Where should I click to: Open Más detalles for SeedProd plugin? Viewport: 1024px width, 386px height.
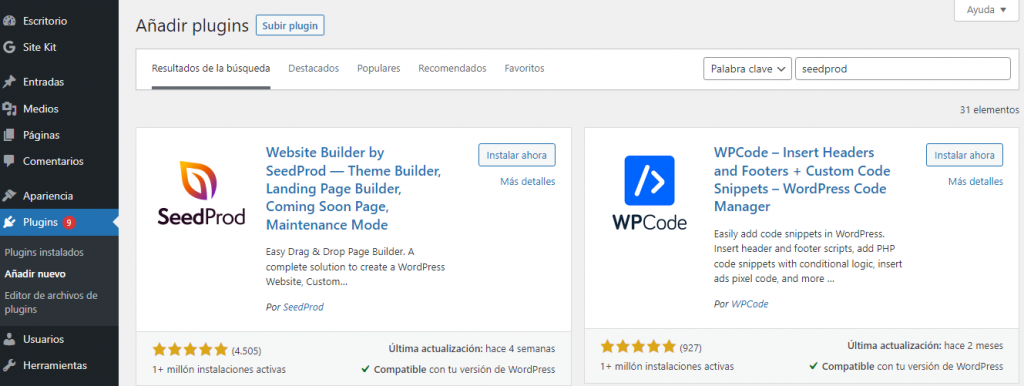(528, 182)
